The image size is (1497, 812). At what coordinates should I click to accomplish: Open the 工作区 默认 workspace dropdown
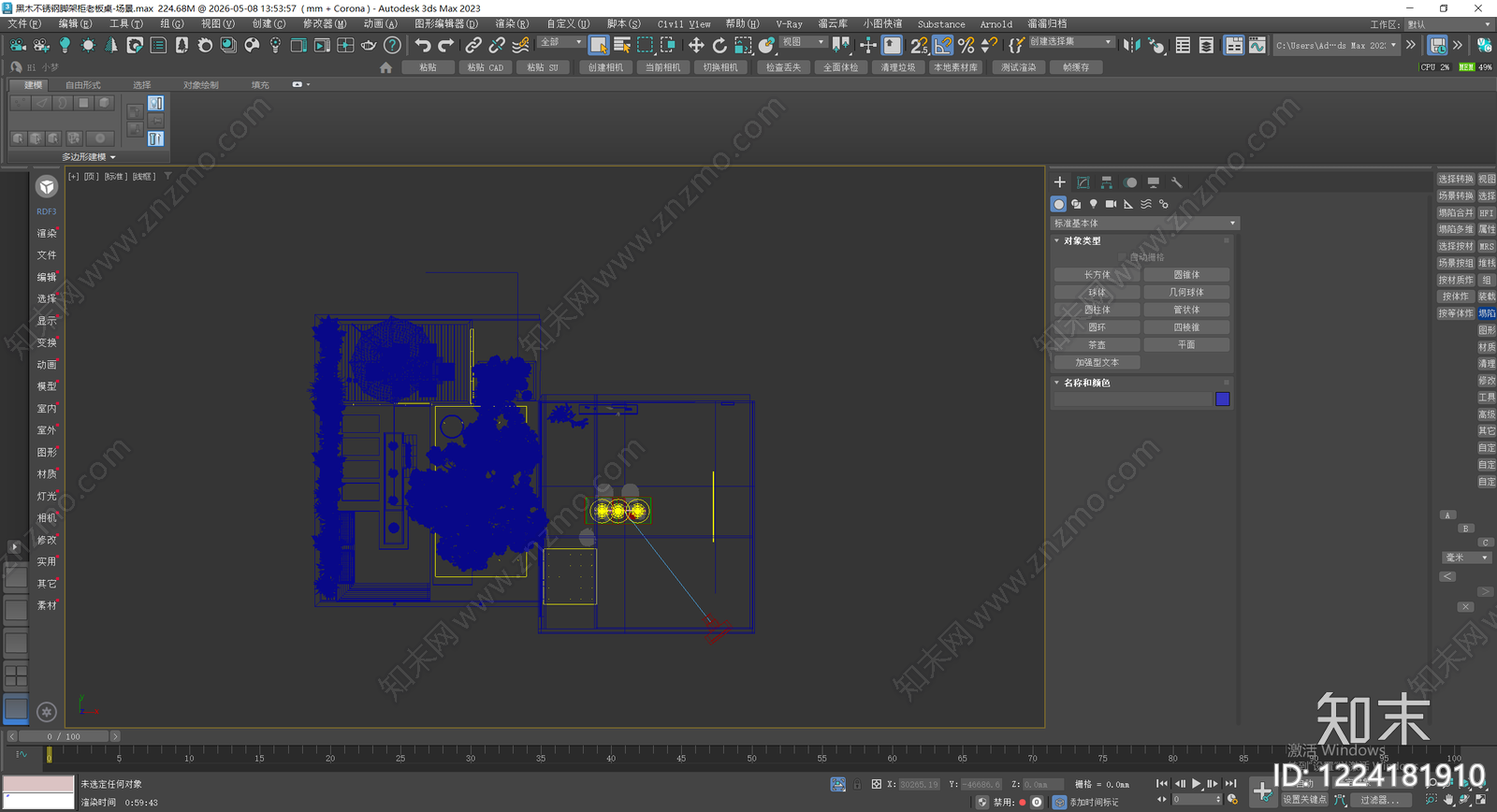point(1448,24)
